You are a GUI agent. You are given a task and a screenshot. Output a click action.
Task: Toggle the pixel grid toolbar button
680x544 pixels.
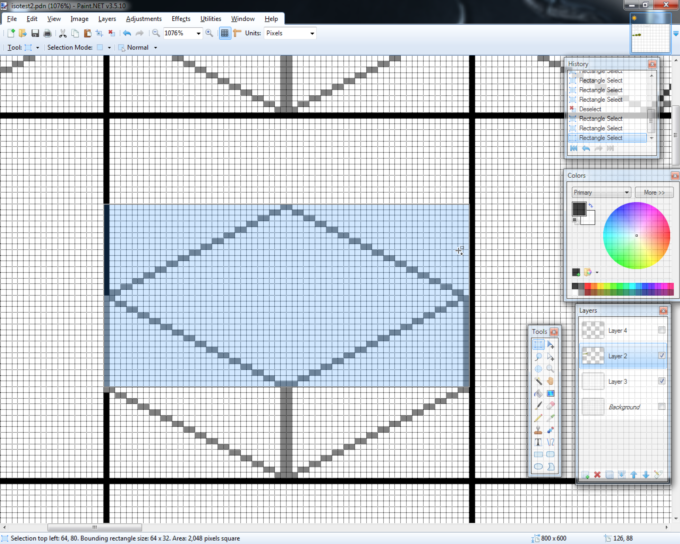tap(225, 33)
